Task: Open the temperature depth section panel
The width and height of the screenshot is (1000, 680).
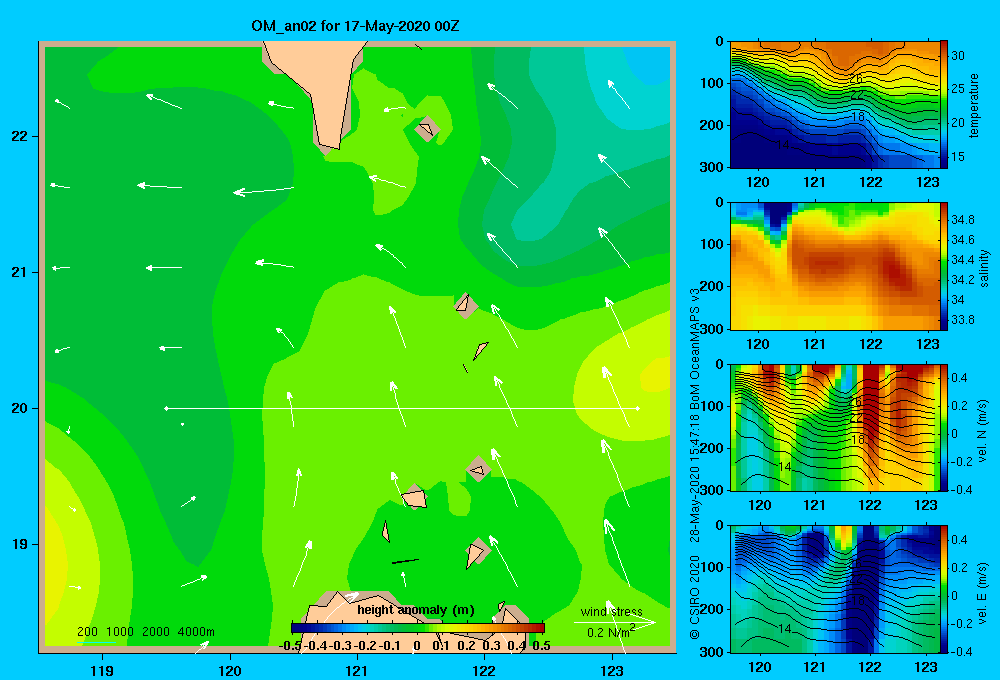Action: point(834,105)
